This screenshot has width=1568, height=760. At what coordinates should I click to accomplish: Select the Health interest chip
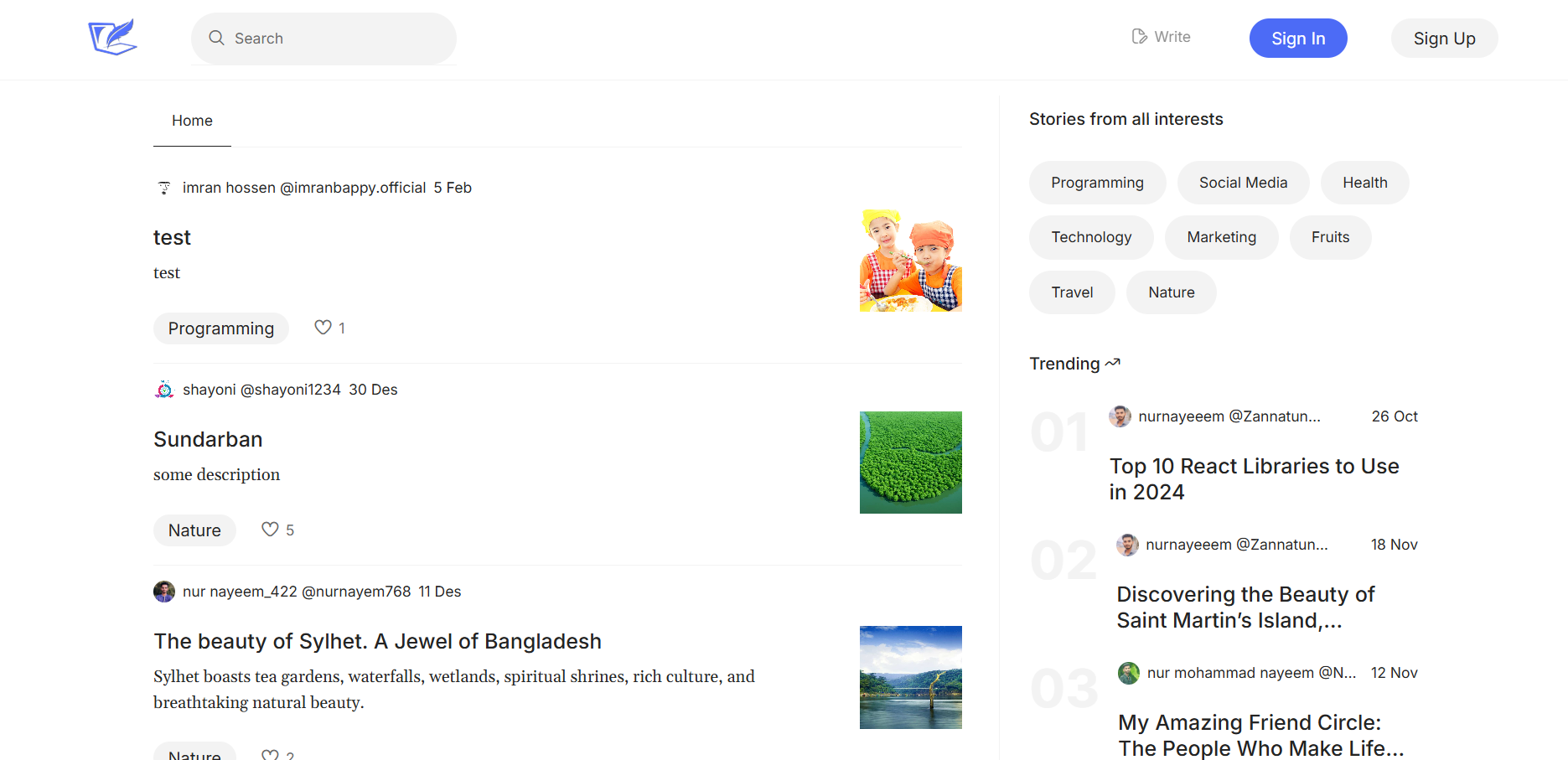coord(1364,183)
